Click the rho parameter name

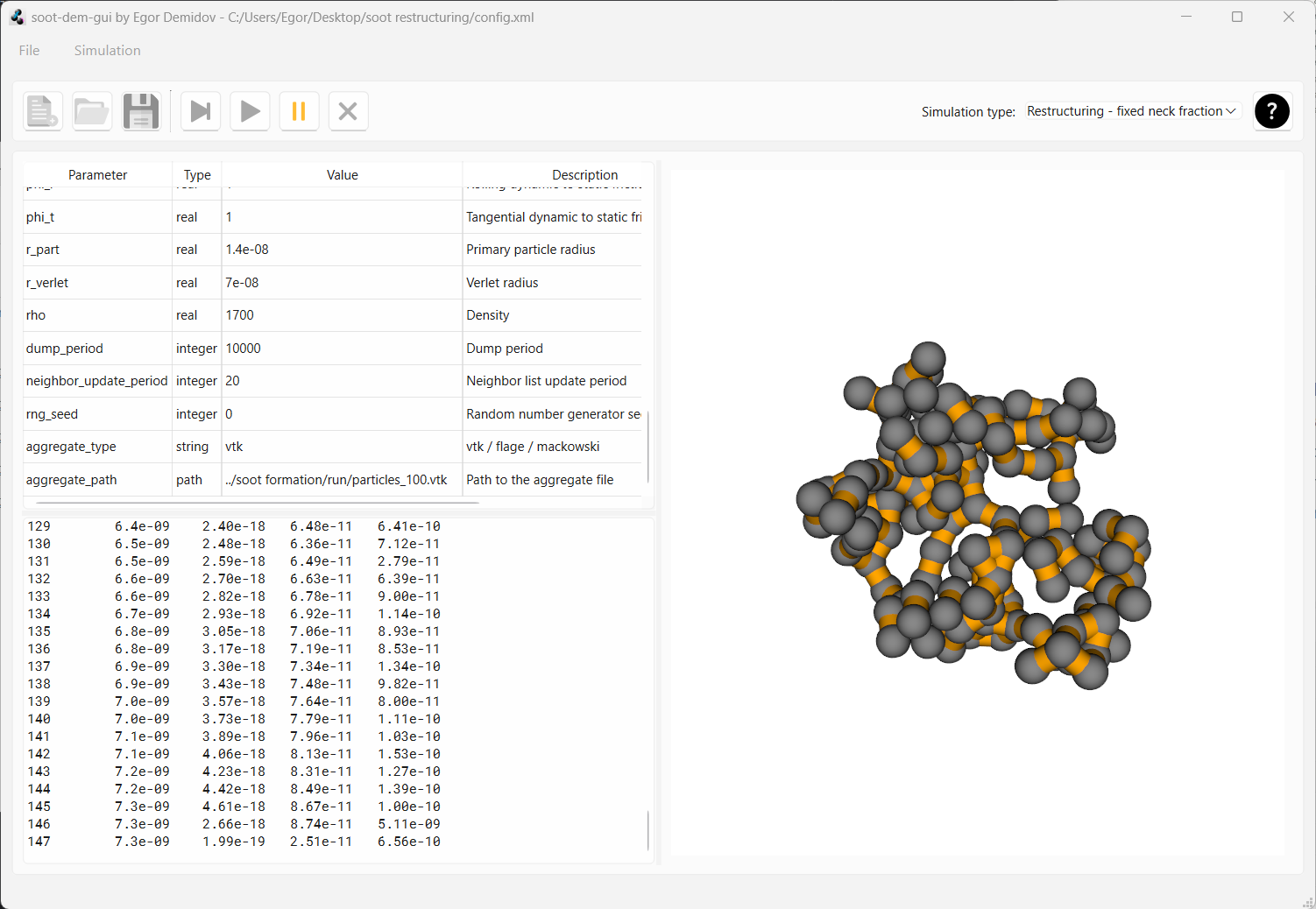[36, 315]
